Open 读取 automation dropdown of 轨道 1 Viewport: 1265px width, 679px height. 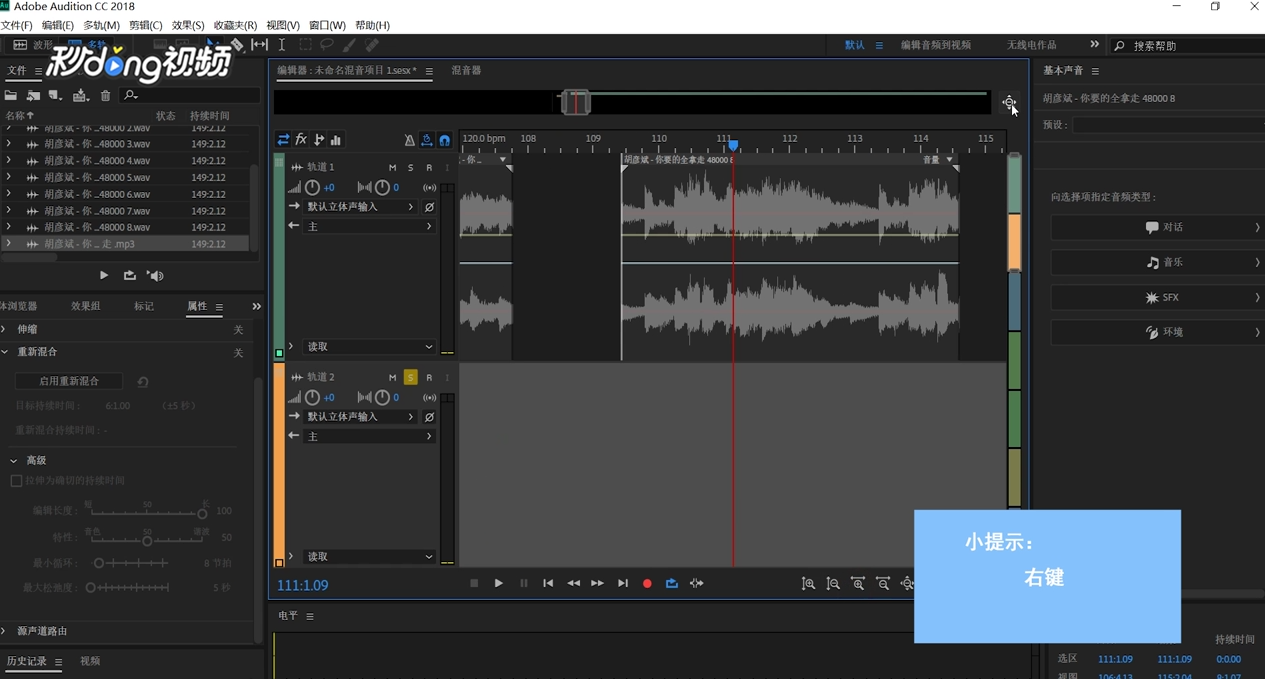point(370,347)
